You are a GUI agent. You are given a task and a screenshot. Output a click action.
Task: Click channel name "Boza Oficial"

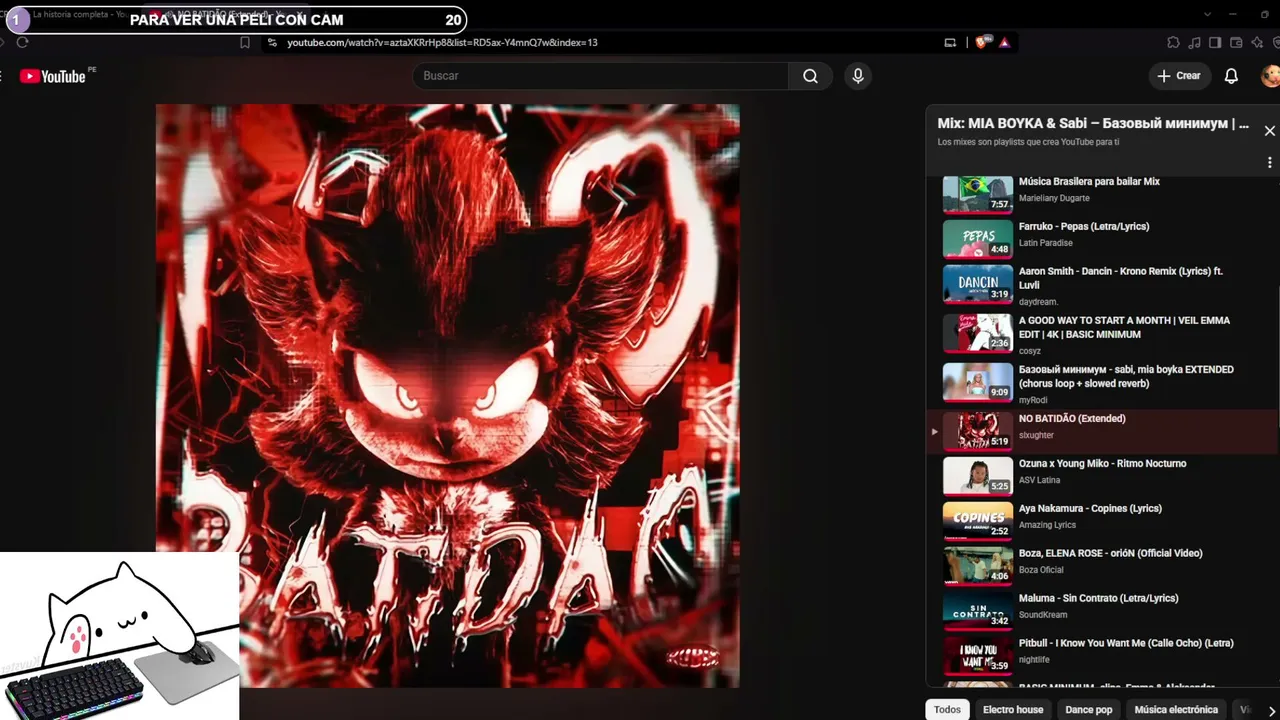coord(1041,570)
